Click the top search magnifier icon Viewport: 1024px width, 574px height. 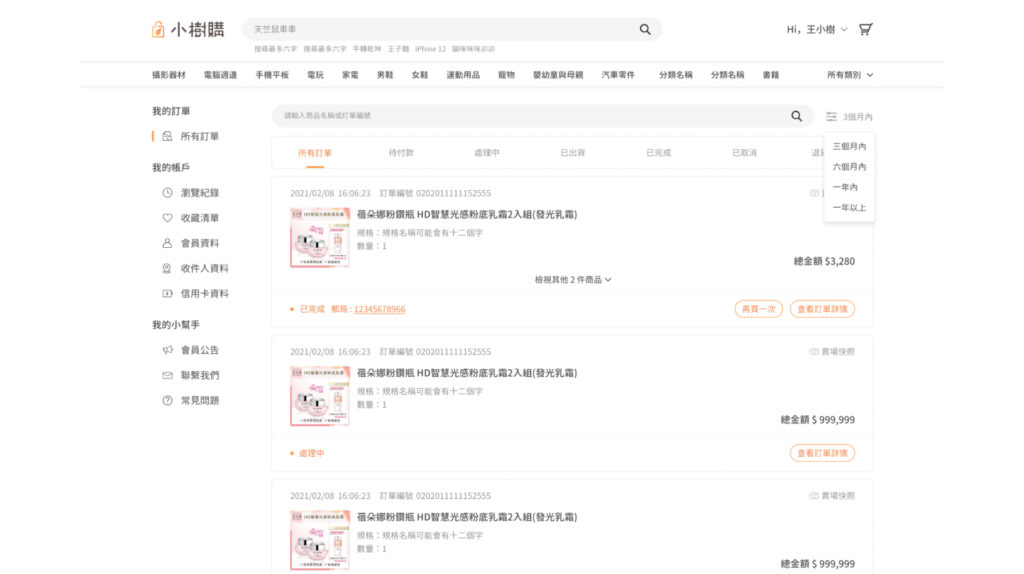coord(645,29)
